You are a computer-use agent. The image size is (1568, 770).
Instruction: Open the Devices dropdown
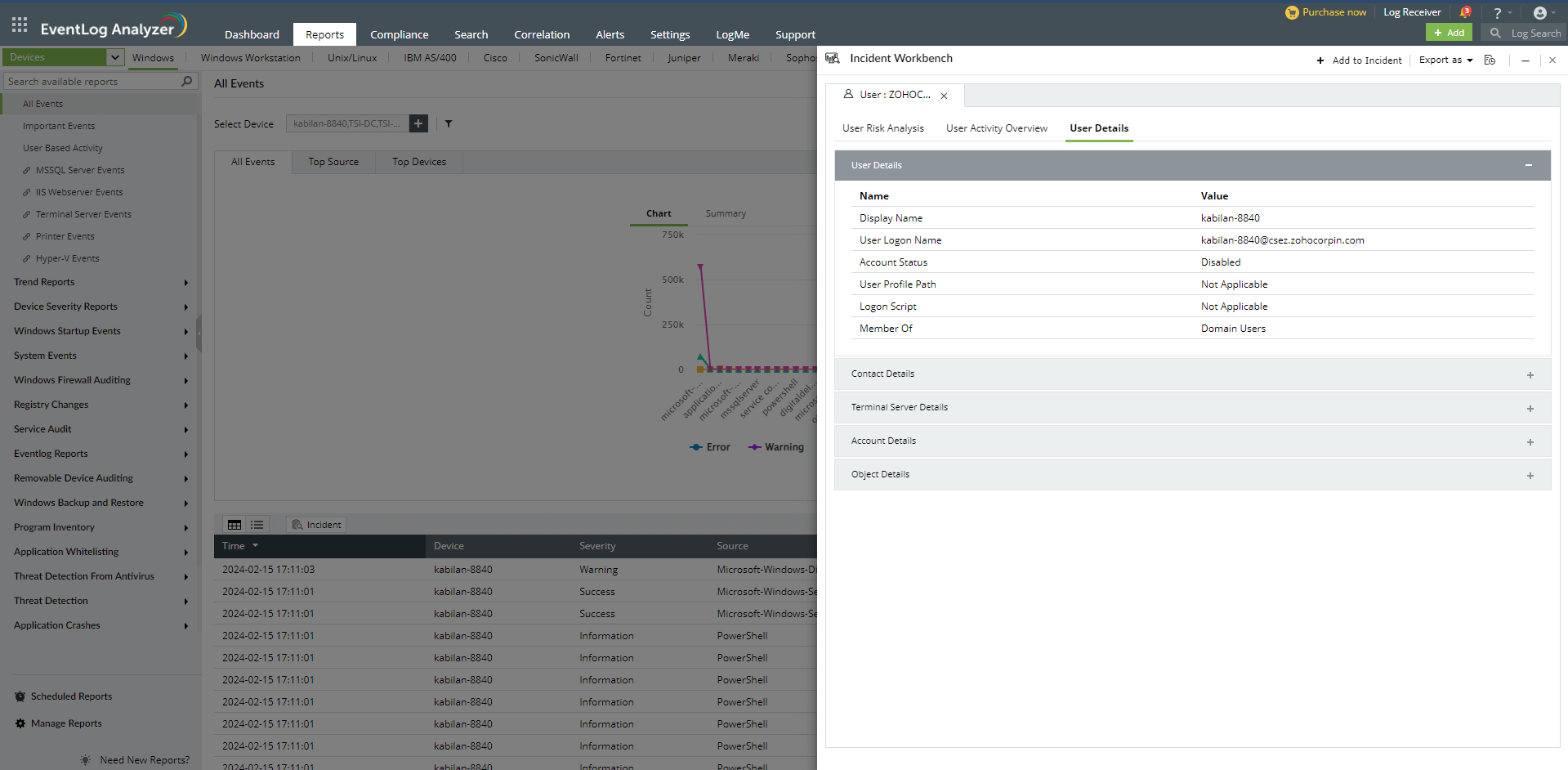click(x=115, y=57)
